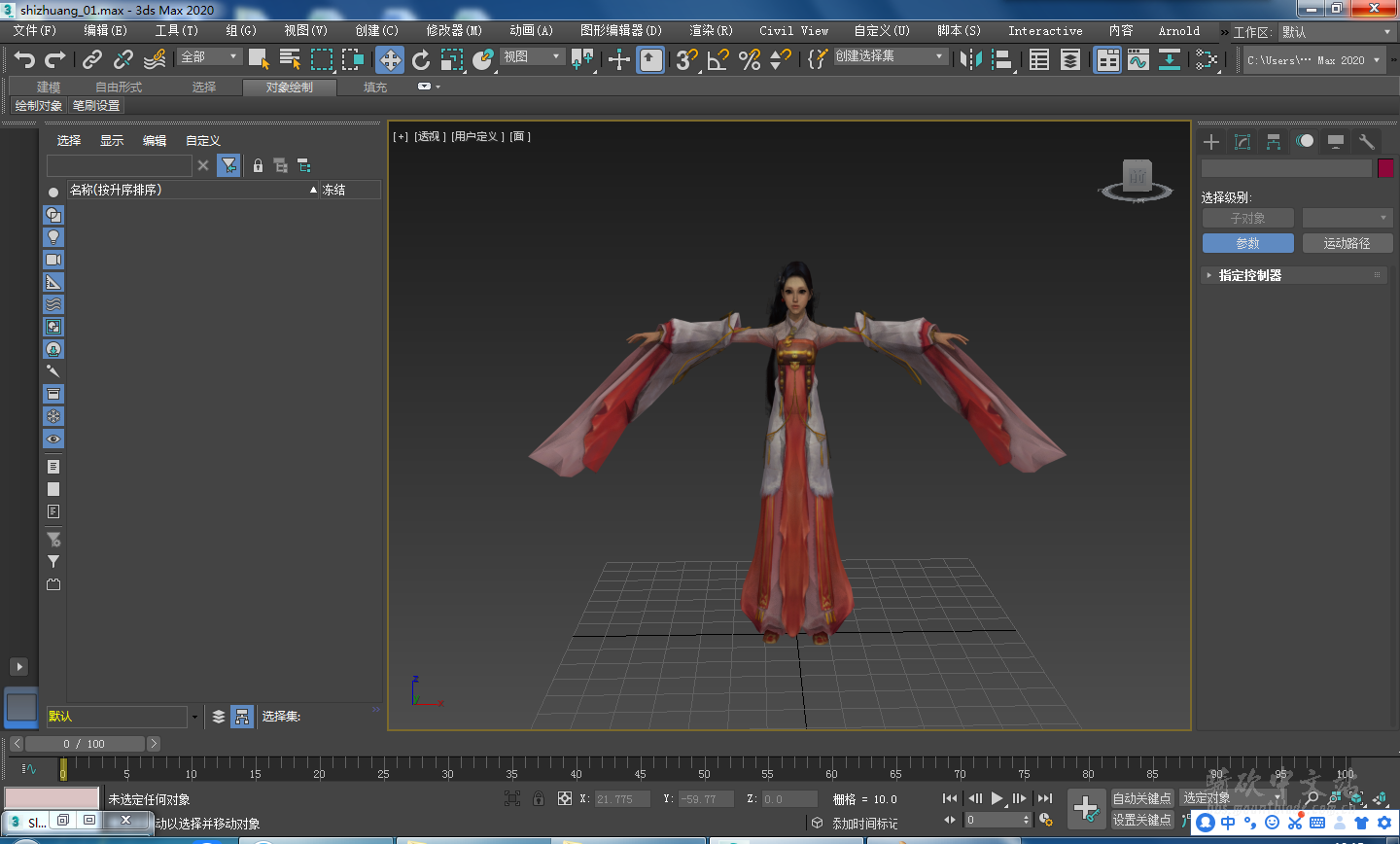Activate the Select Object tool
The height and width of the screenshot is (844, 1400).
[259, 59]
